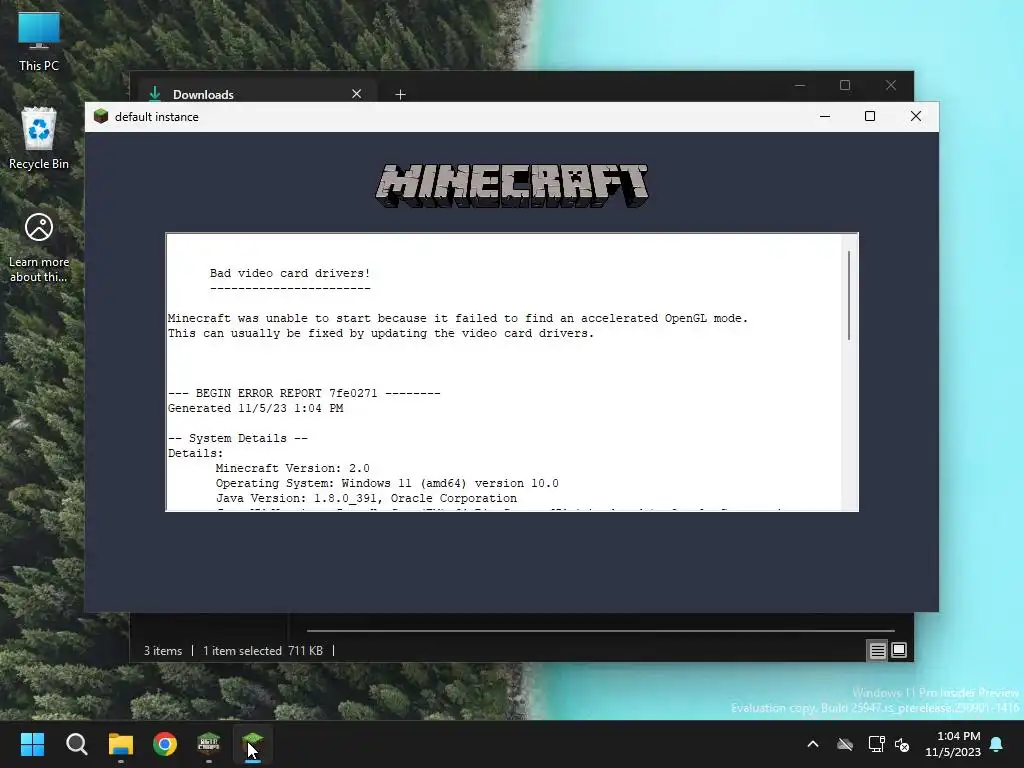
Task: Click the "Operating System: Windows 11" line
Action: (x=387, y=483)
